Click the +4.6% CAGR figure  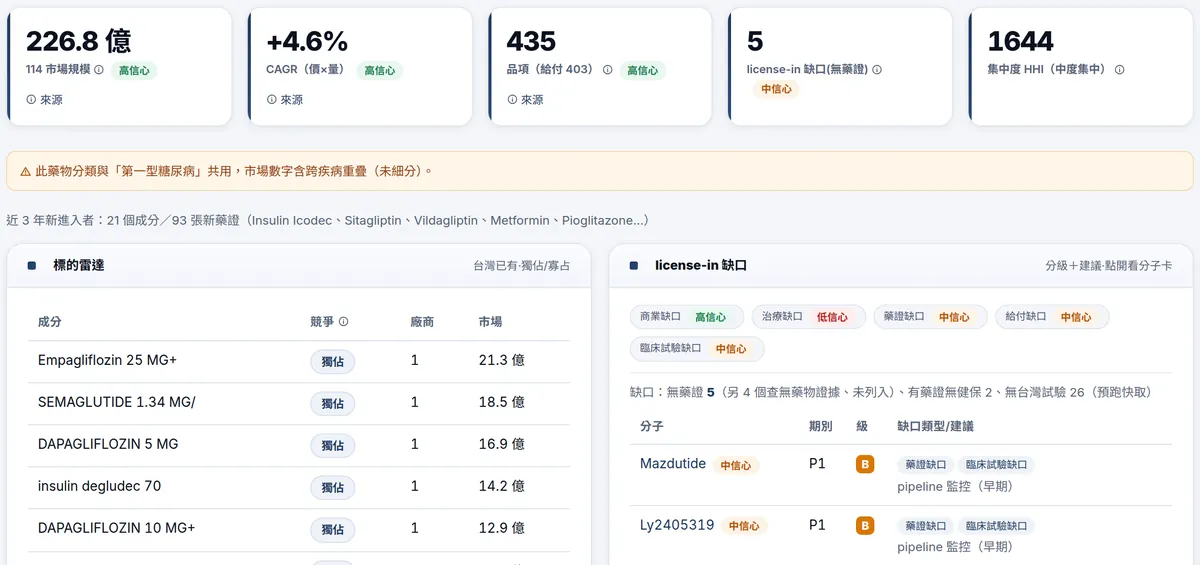[x=307, y=41]
